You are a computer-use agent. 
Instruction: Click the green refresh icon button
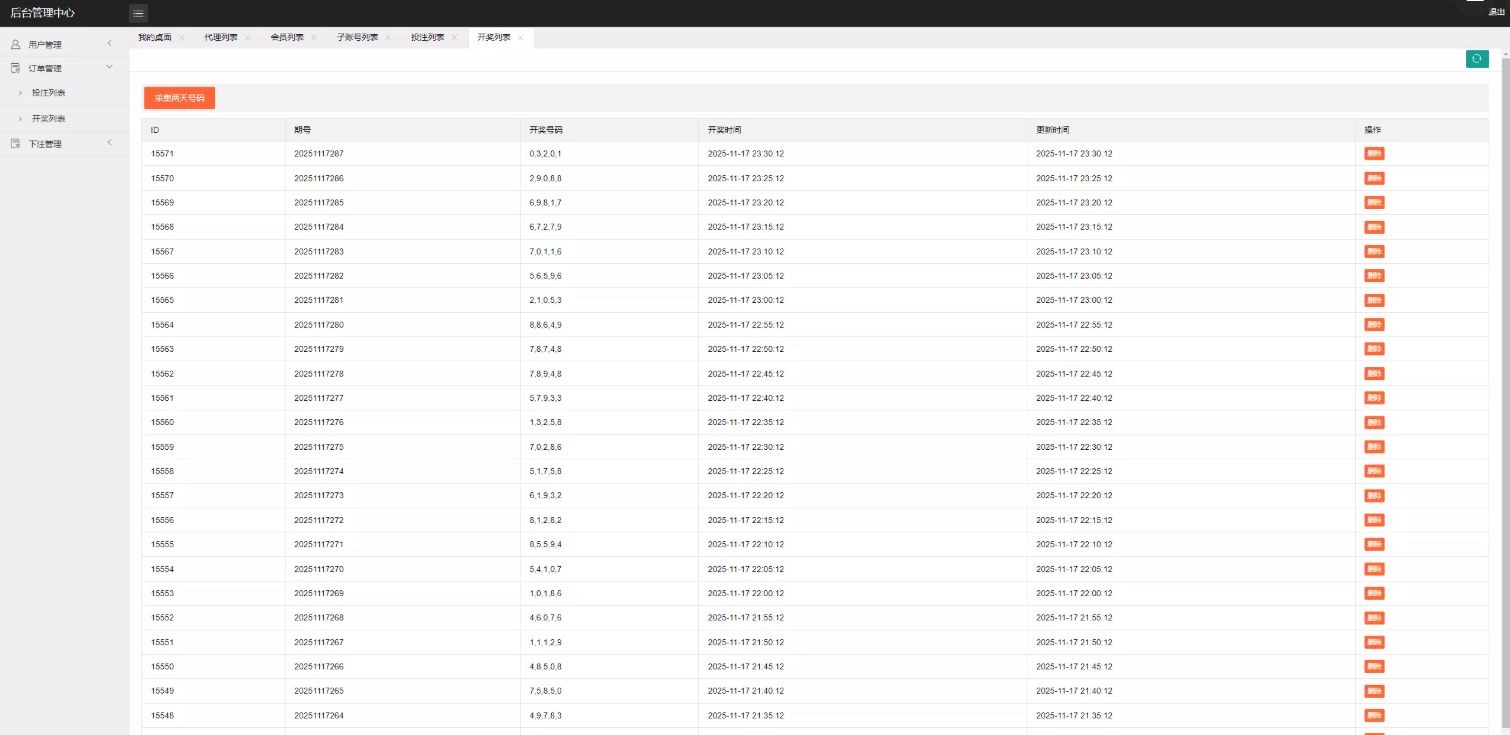click(1476, 59)
